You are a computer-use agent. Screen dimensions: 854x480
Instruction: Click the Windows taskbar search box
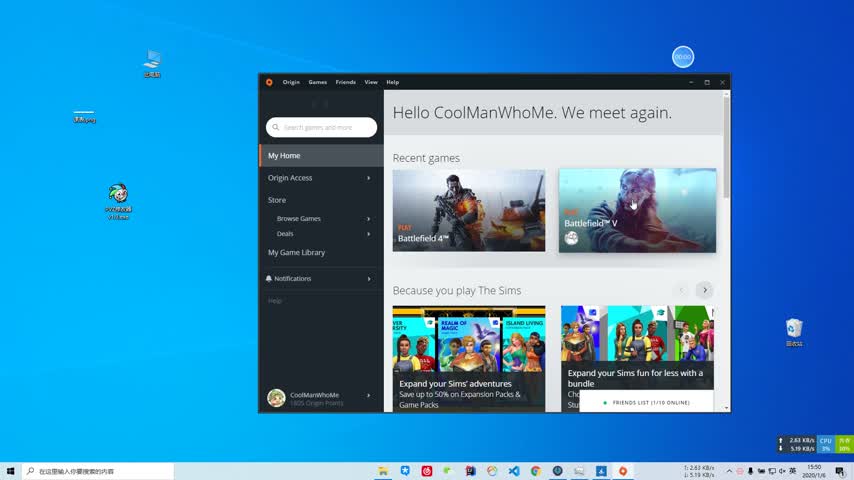pos(98,471)
